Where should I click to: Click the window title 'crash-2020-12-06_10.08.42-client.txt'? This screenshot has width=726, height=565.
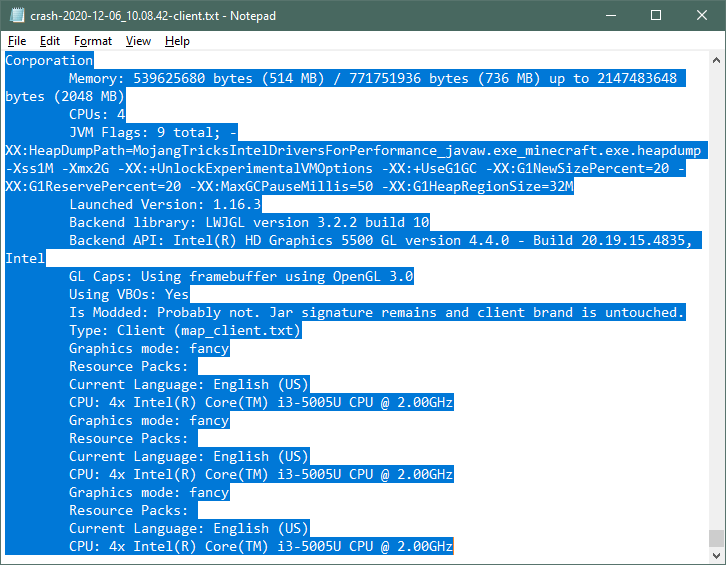click(125, 16)
